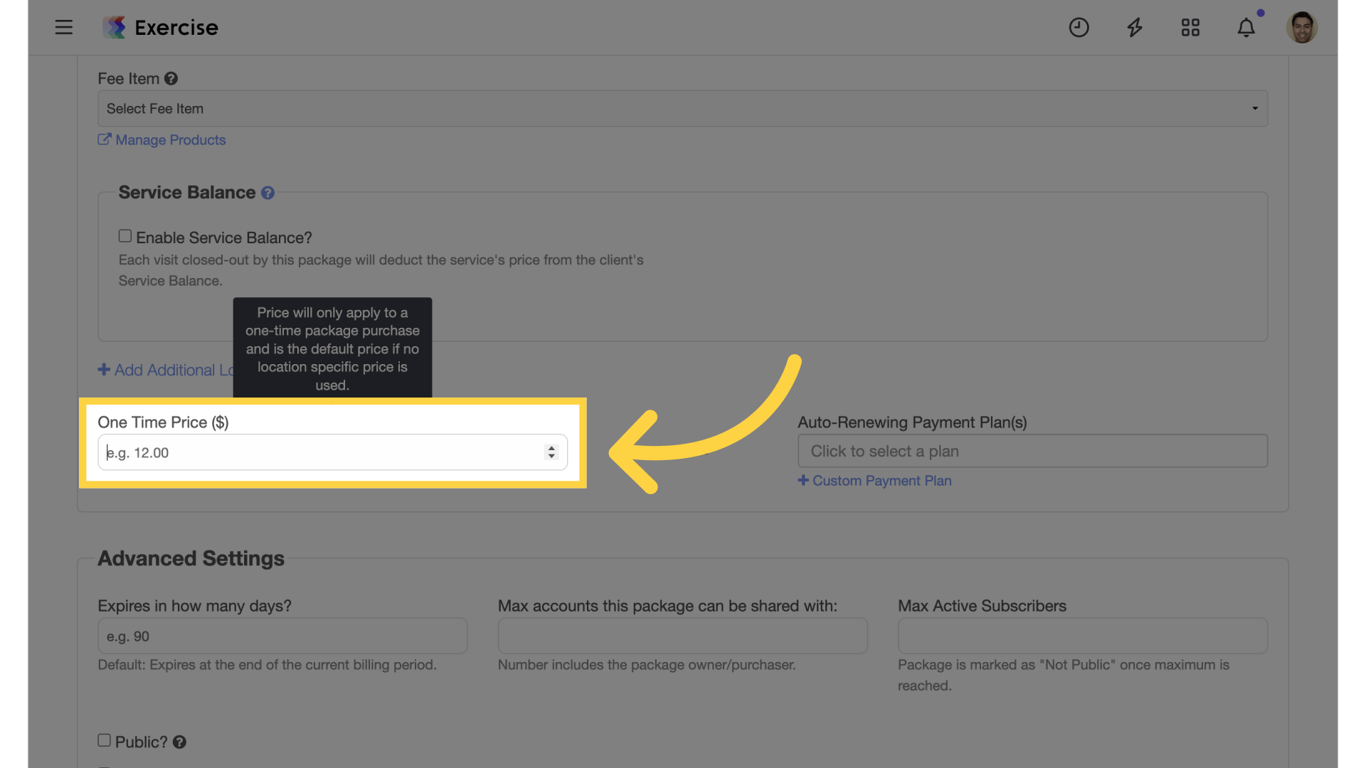This screenshot has width=1366, height=768.
Task: Click the Exercise logo icon
Action: click(114, 27)
